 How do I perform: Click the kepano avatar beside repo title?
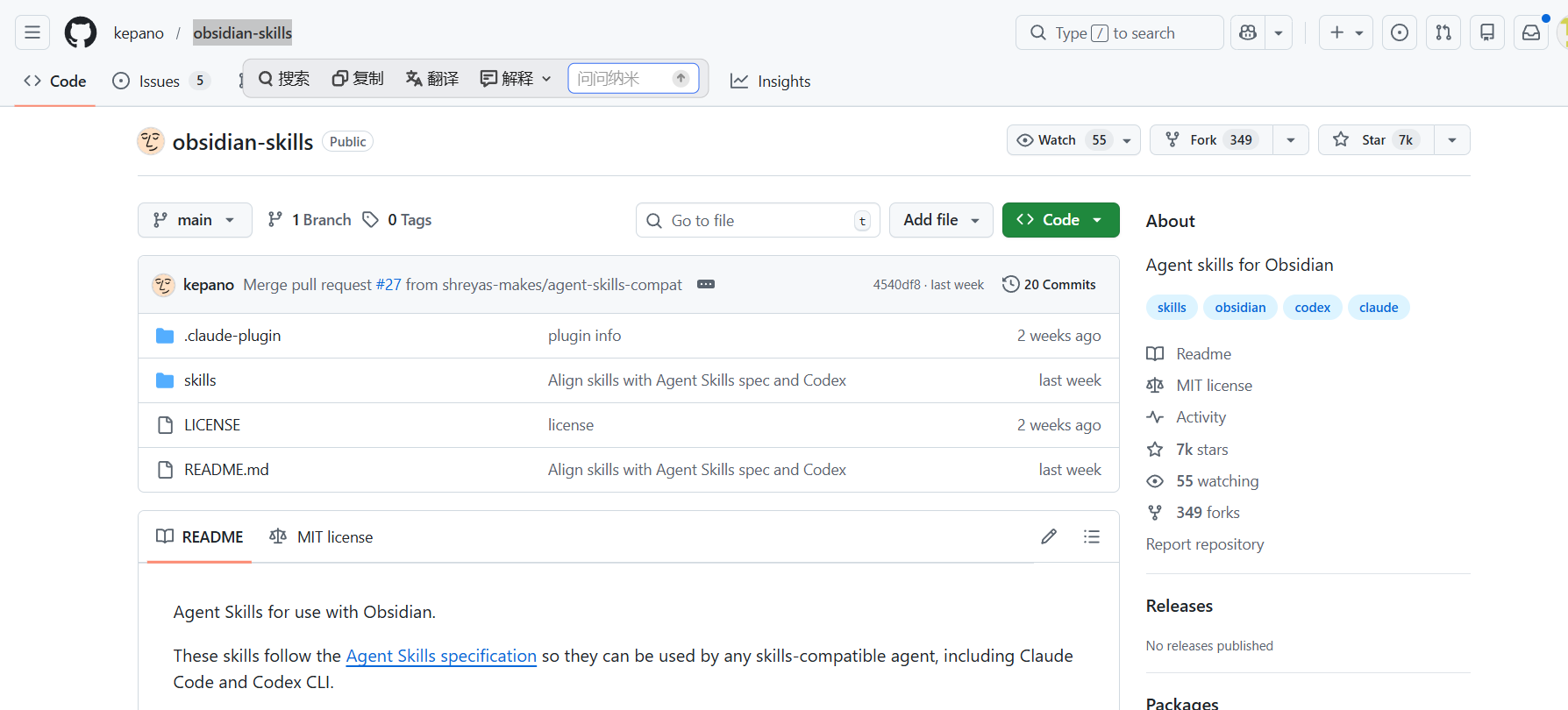[x=151, y=141]
